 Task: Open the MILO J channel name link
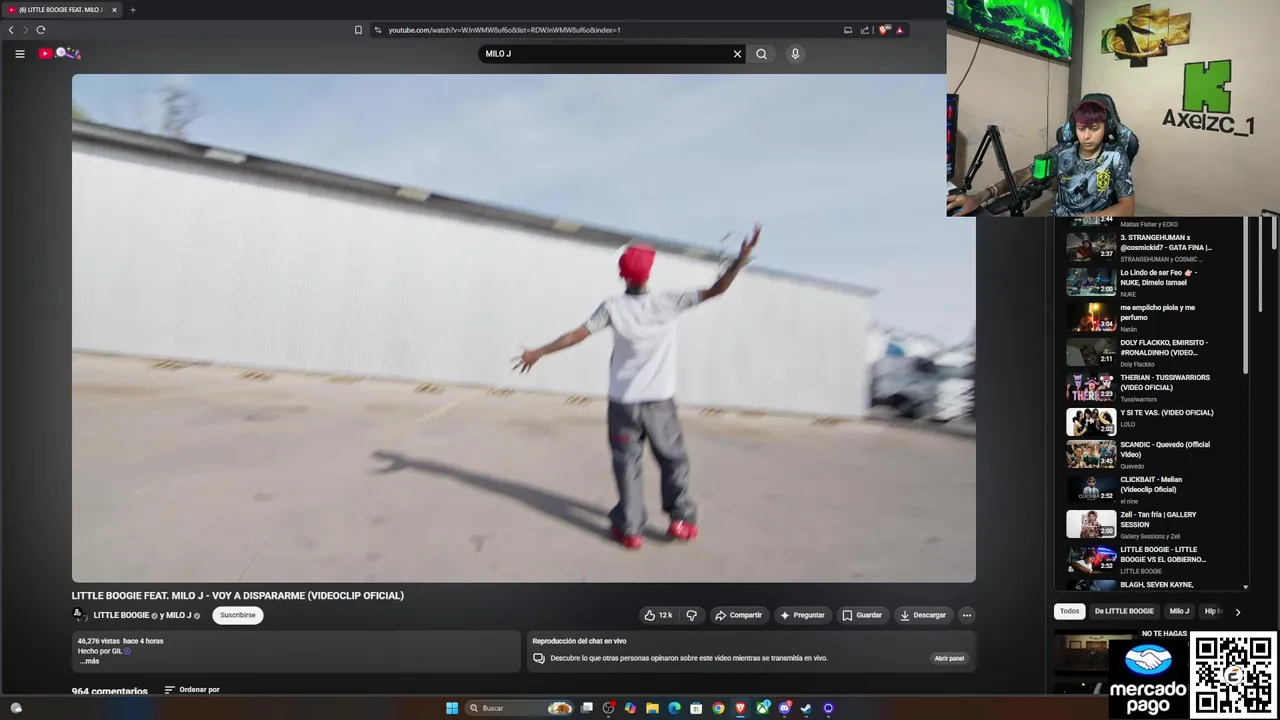pyautogui.click(x=179, y=615)
